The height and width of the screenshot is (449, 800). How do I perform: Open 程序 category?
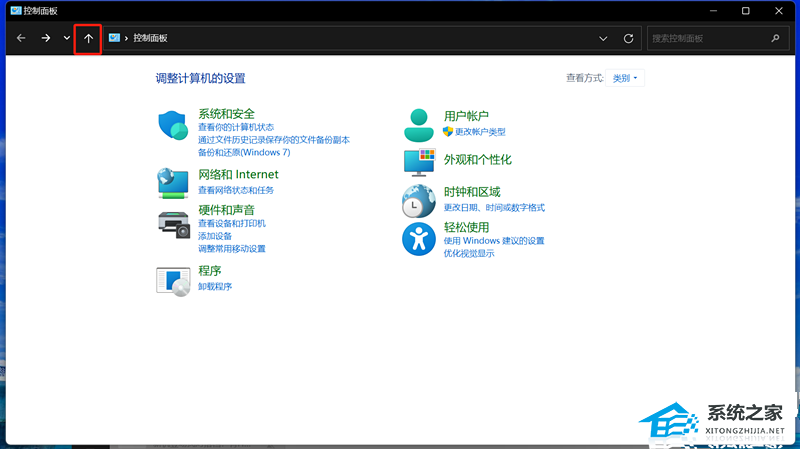[x=210, y=270]
